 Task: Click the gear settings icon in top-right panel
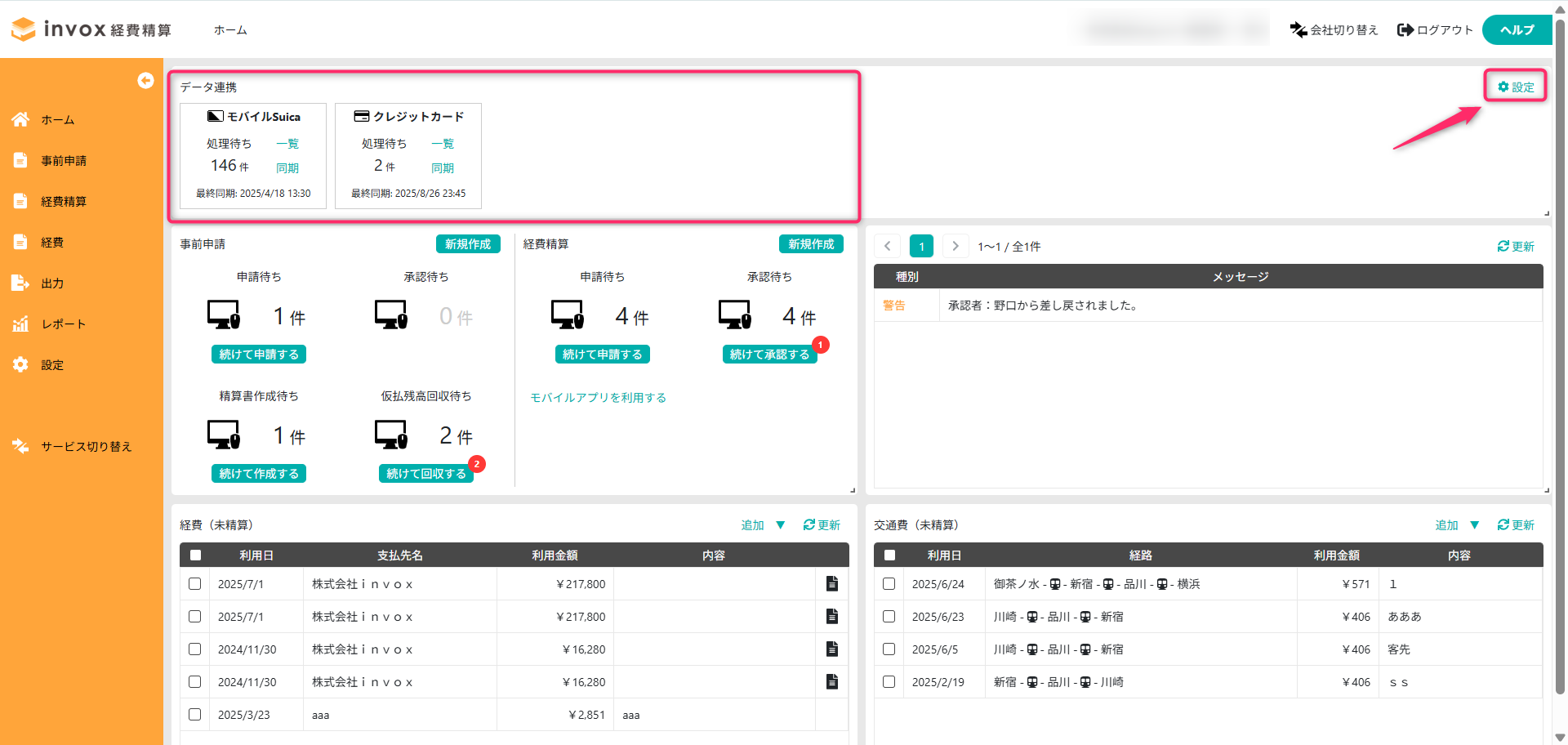1503,87
